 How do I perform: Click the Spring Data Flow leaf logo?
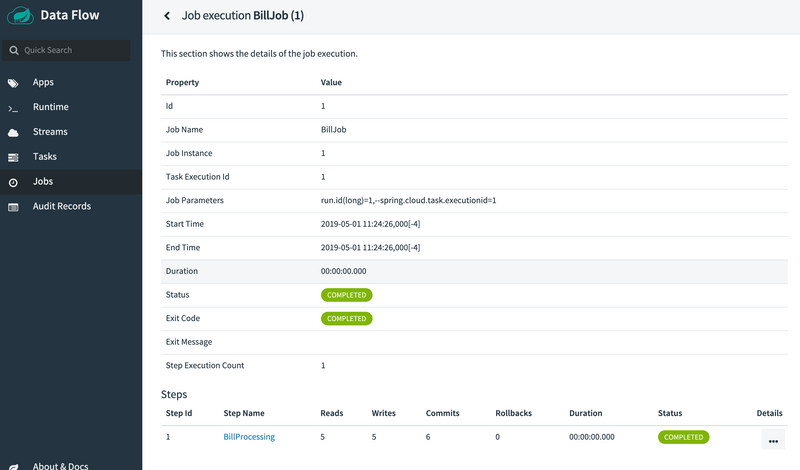point(20,15)
